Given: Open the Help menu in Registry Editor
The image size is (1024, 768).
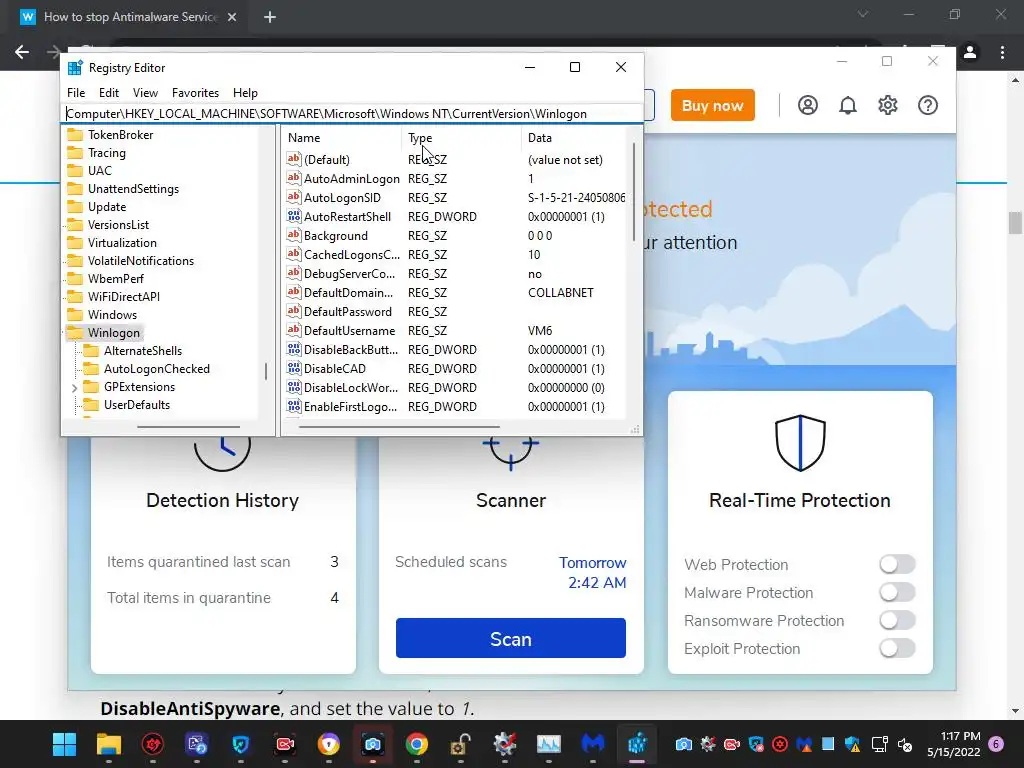Looking at the screenshot, I should 245,93.
